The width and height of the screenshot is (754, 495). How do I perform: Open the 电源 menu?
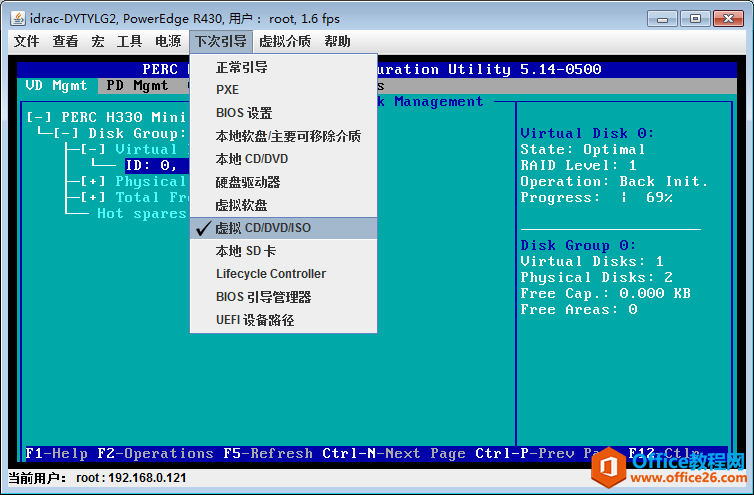(168, 41)
